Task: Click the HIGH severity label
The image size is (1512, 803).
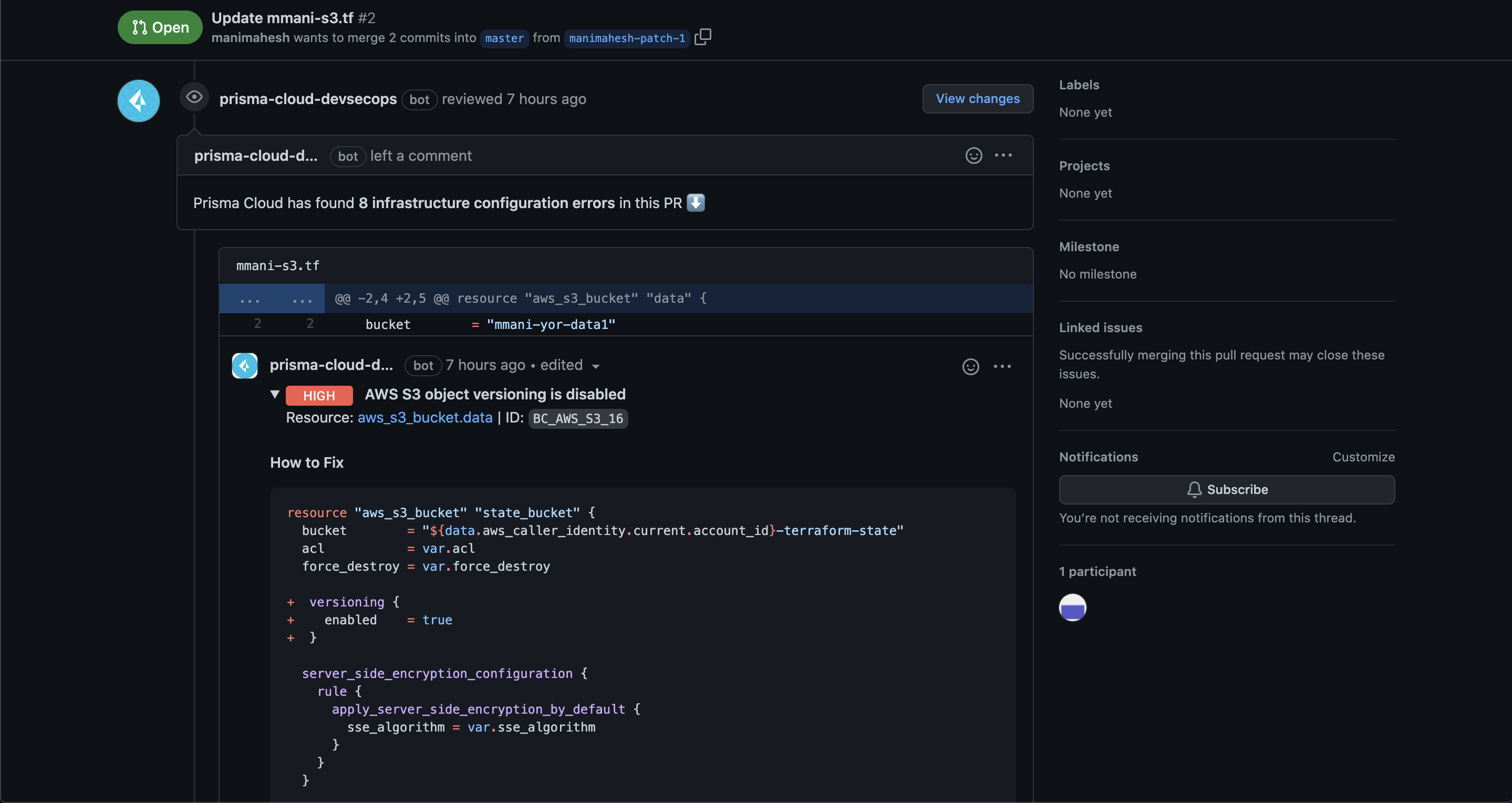Action: coord(319,396)
